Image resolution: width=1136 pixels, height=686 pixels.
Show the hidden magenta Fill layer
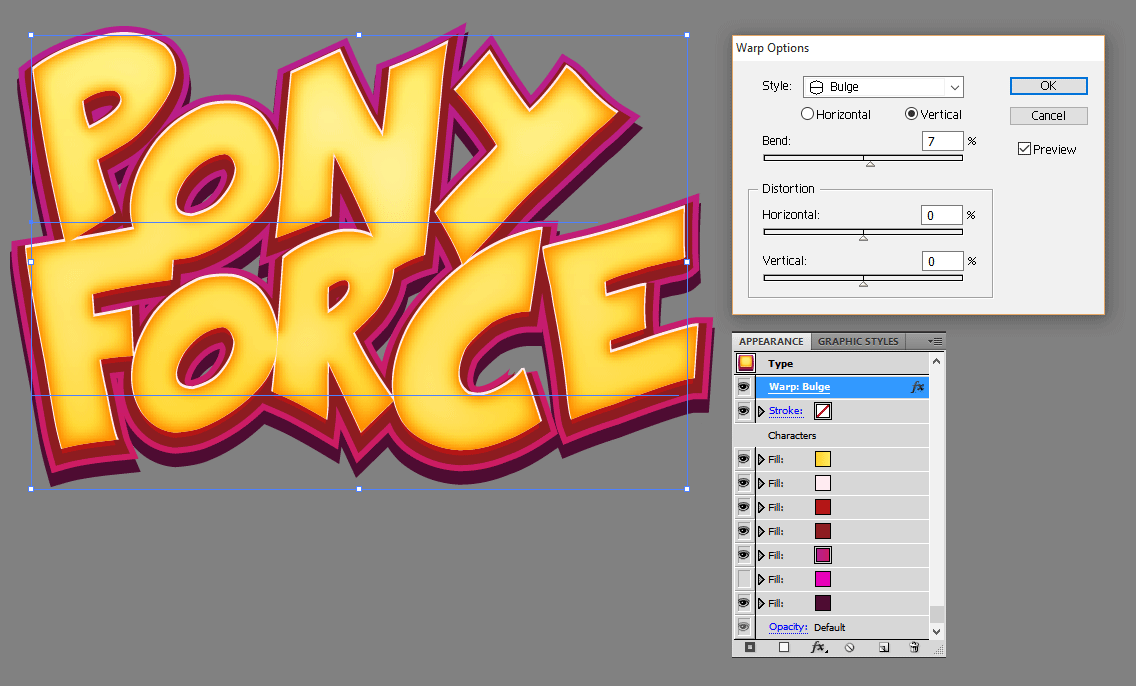(744, 579)
